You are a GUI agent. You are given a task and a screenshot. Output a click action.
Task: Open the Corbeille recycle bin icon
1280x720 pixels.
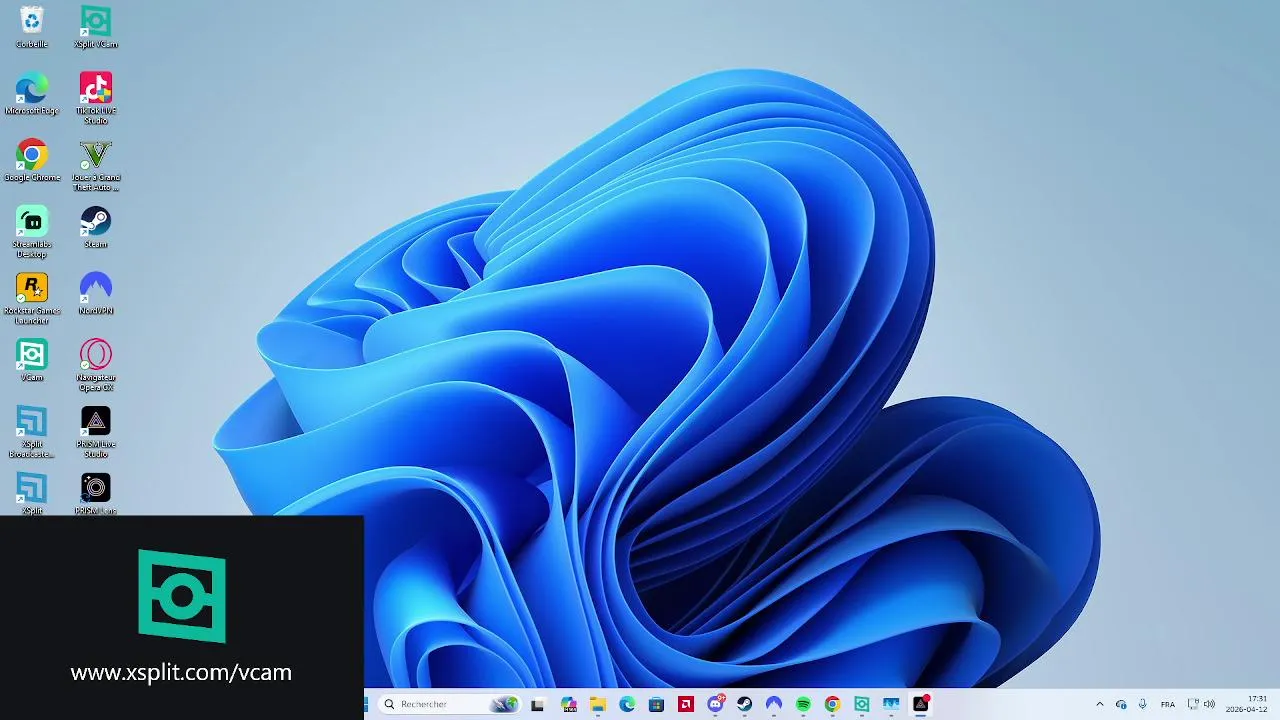(x=32, y=27)
